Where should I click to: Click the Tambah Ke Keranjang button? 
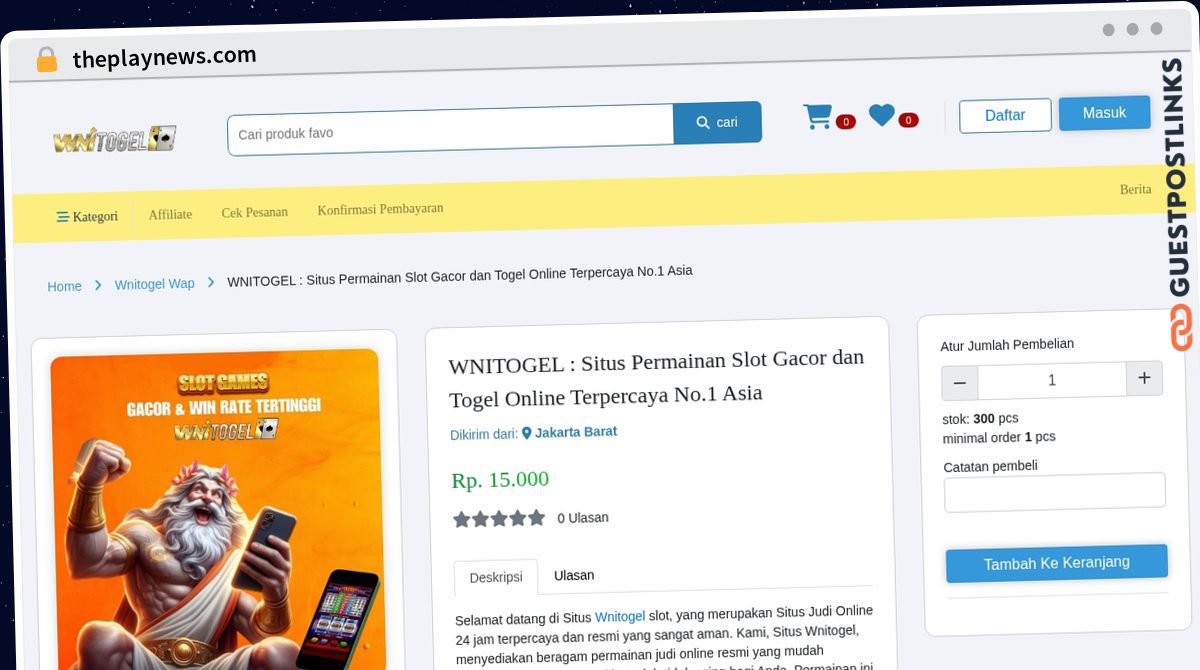(x=1057, y=563)
